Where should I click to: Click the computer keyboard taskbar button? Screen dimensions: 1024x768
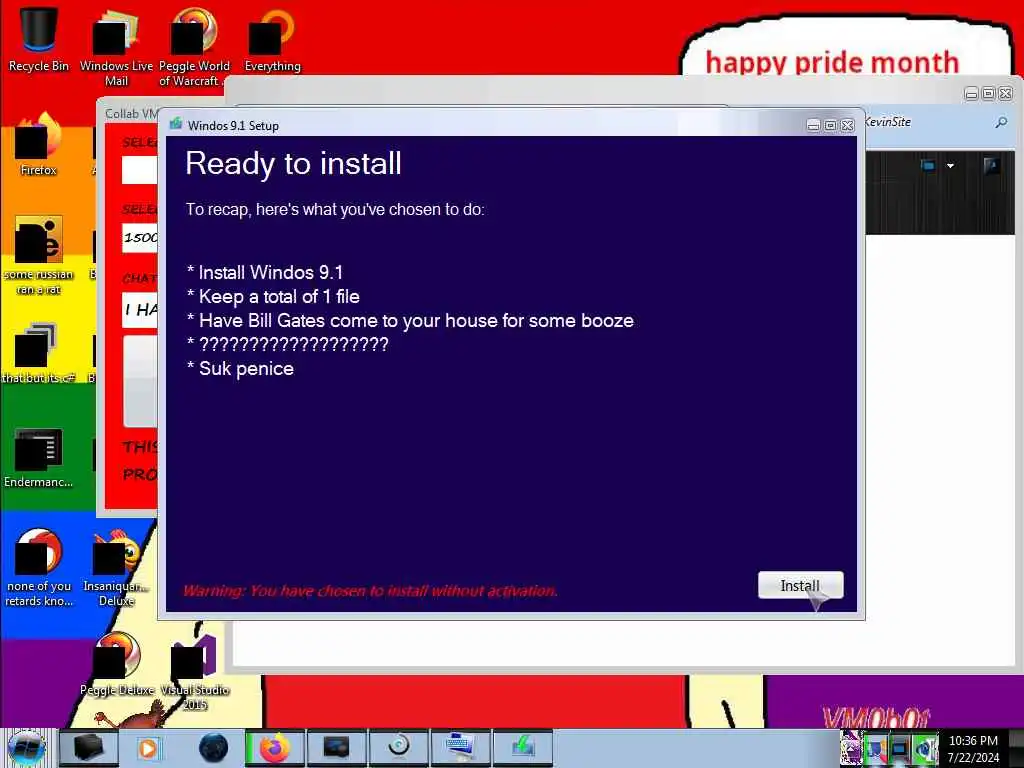click(460, 748)
